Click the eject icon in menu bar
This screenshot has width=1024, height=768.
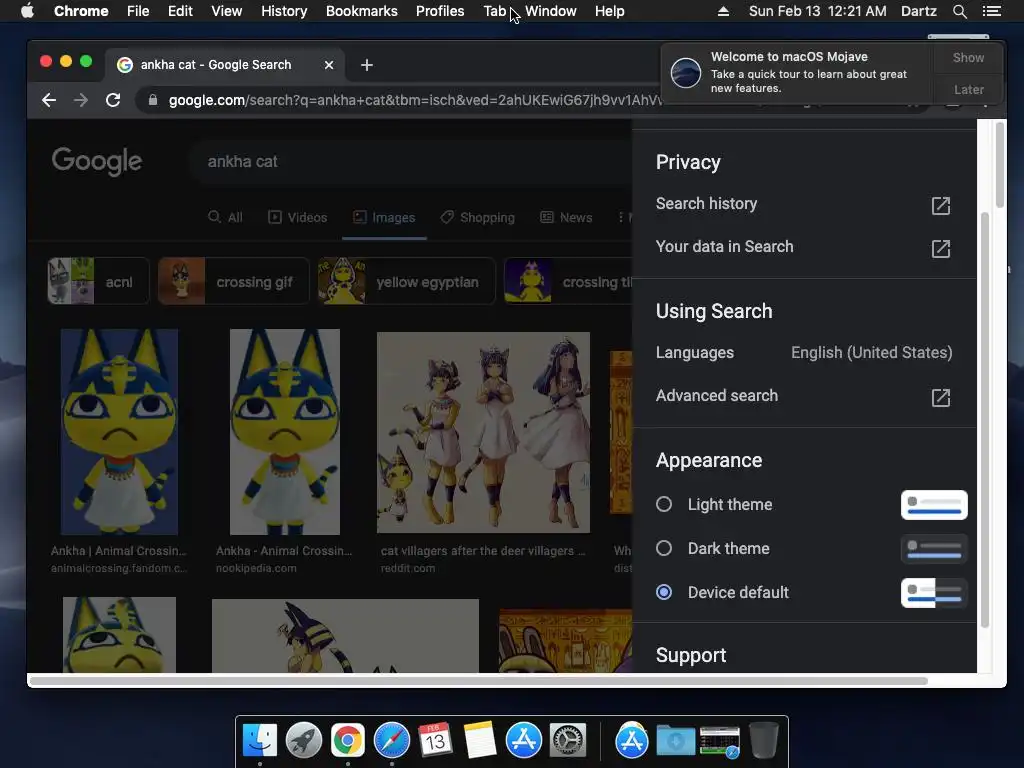point(723,11)
